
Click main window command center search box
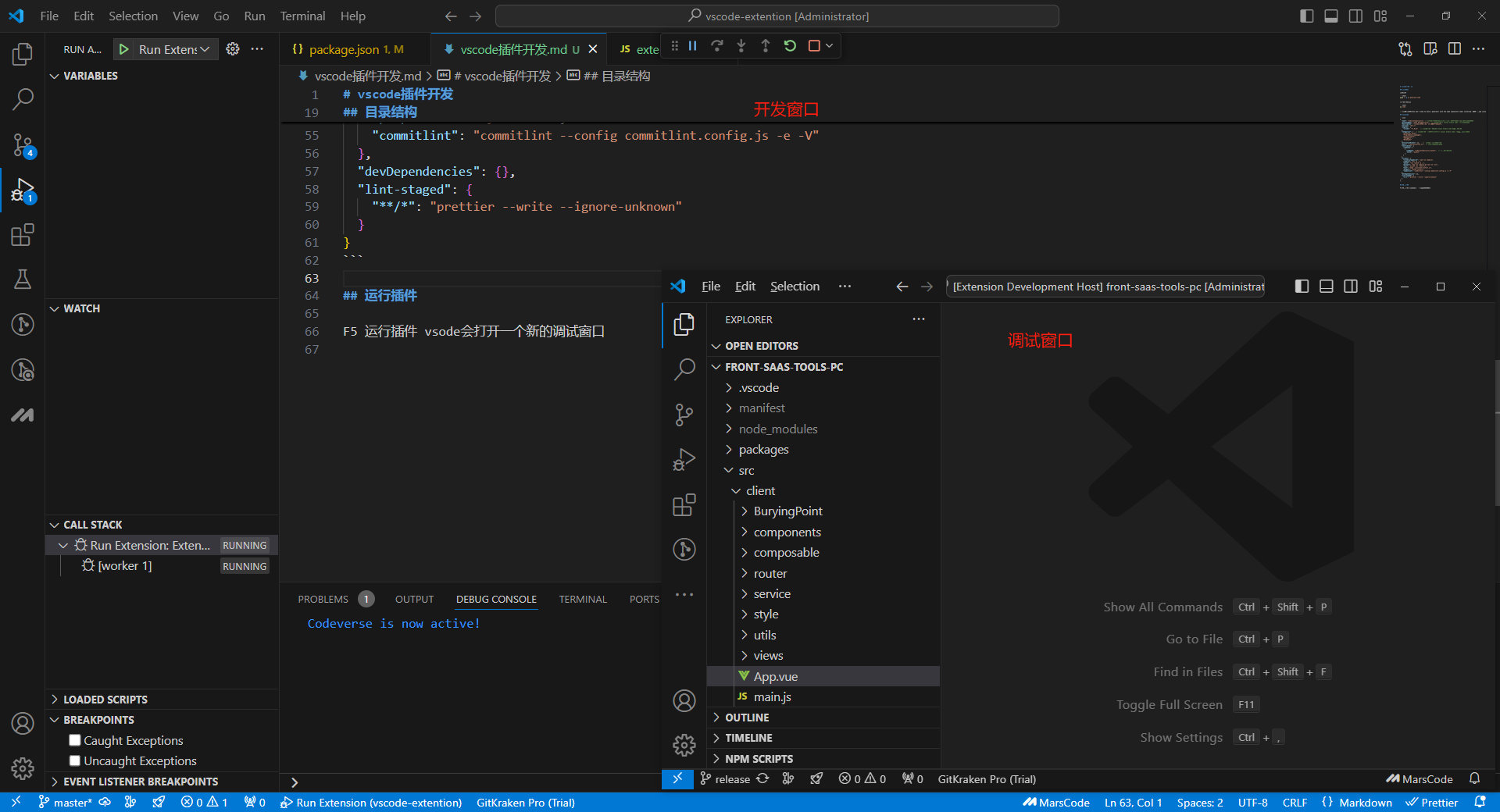click(777, 16)
